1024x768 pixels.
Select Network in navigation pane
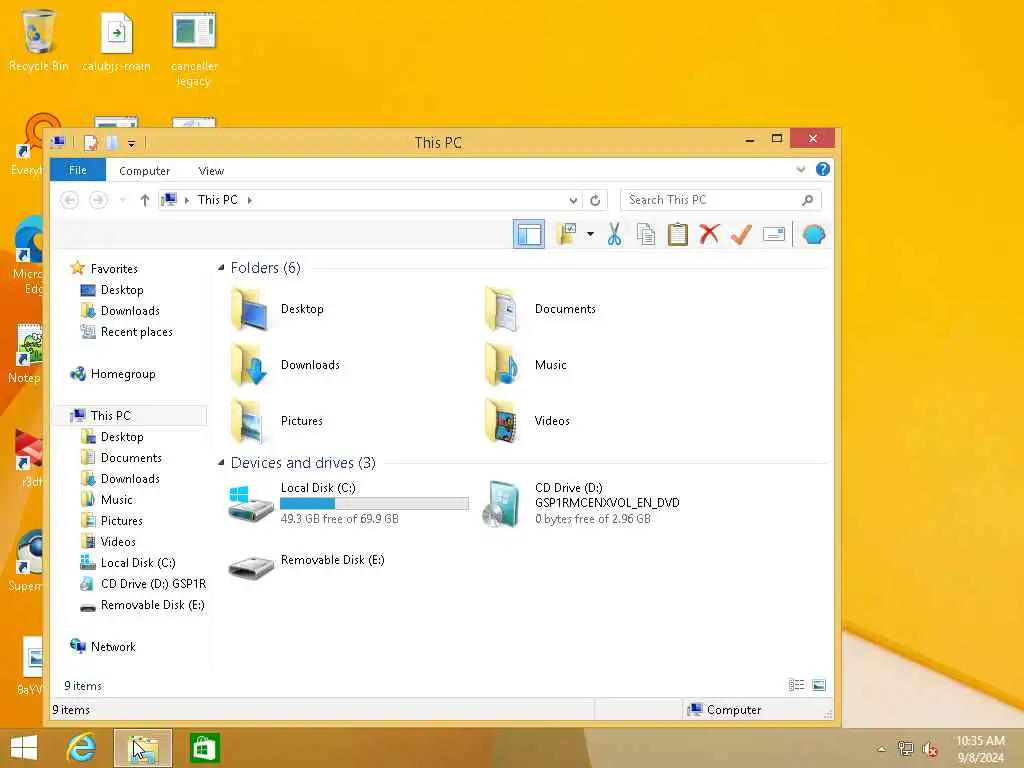[103, 647]
